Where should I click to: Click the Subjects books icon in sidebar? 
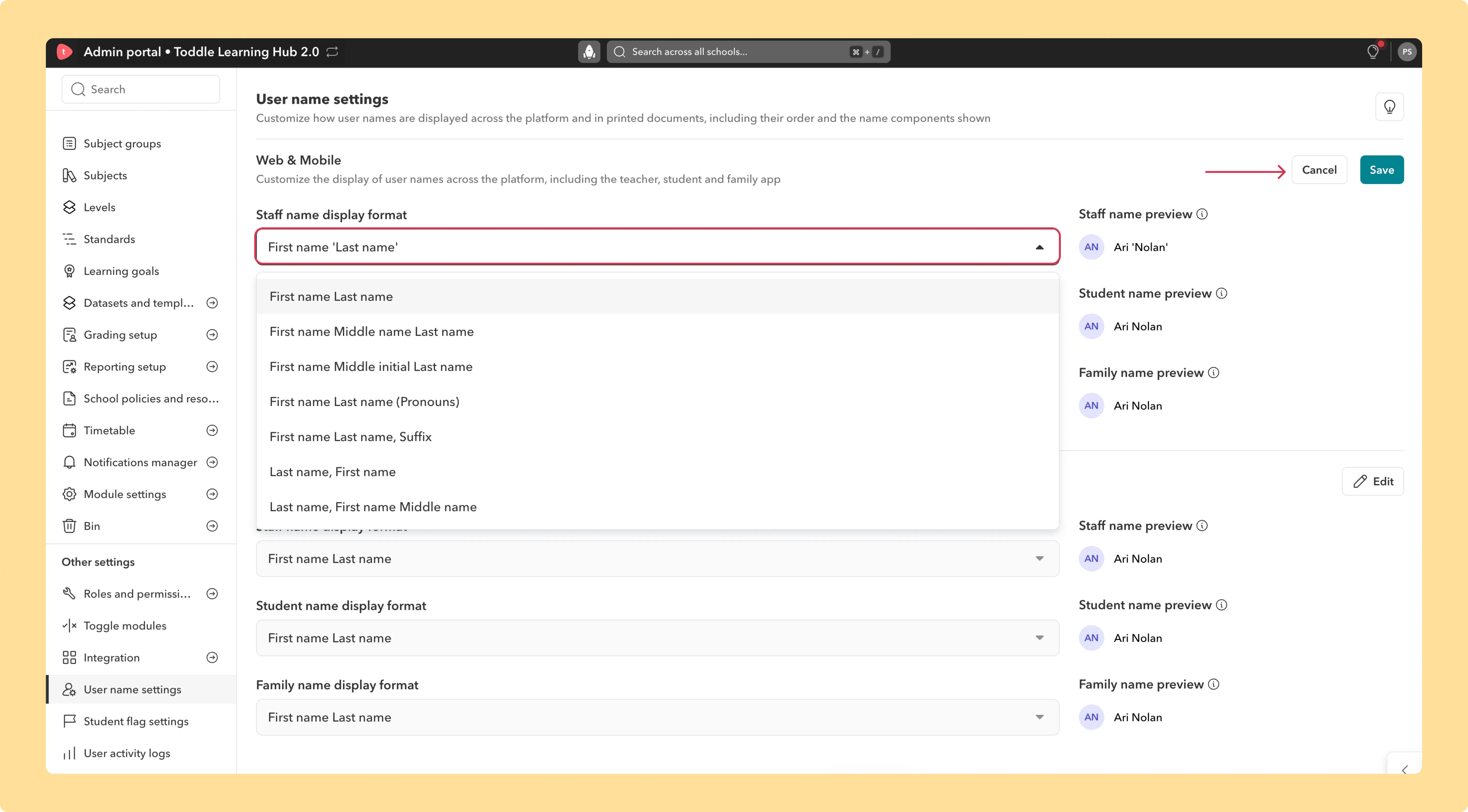click(x=70, y=175)
